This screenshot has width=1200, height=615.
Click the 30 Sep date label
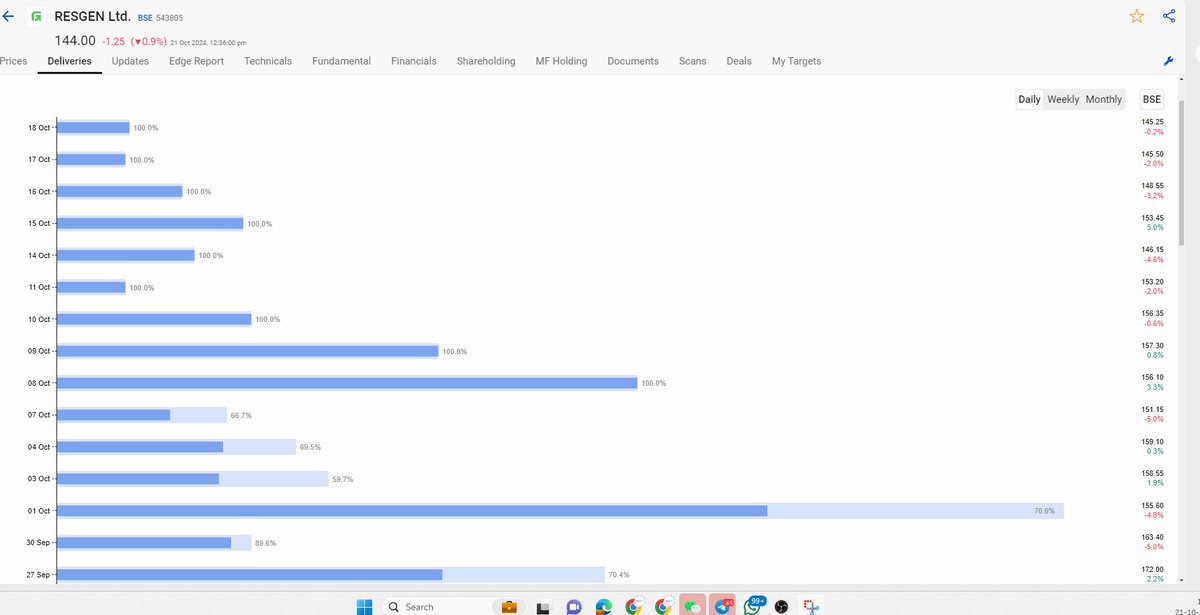(x=39, y=543)
